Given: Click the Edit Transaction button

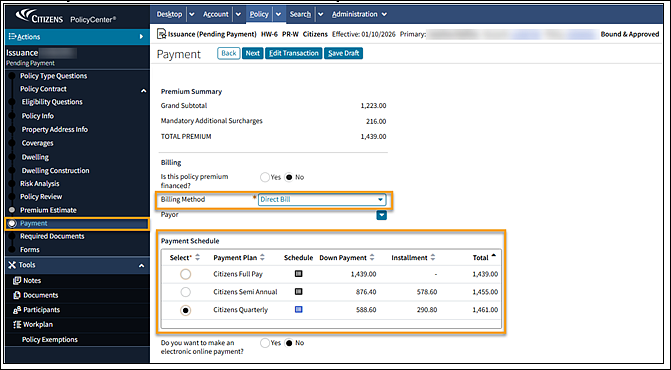Looking at the screenshot, I should (294, 53).
